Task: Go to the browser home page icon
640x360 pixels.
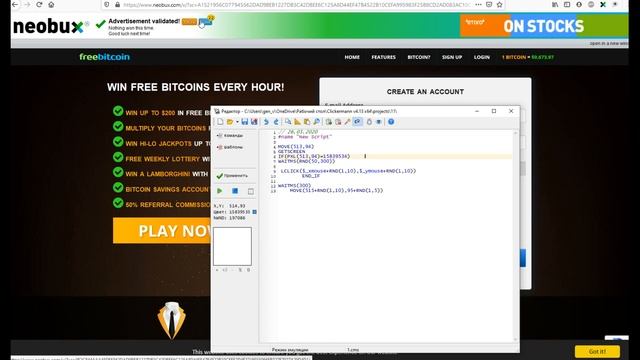Action: (x=51, y=4)
